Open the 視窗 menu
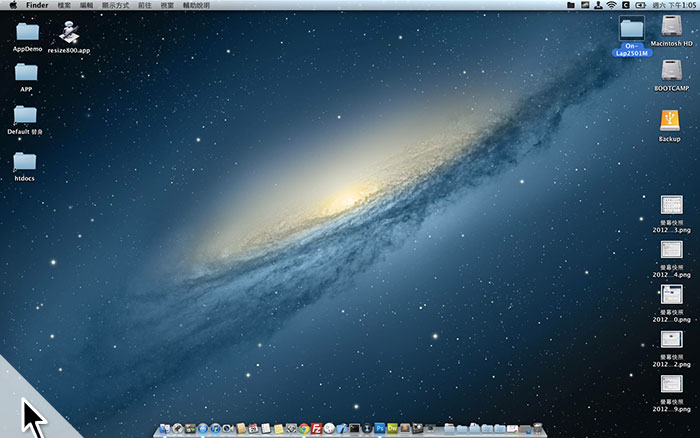 coord(167,5)
